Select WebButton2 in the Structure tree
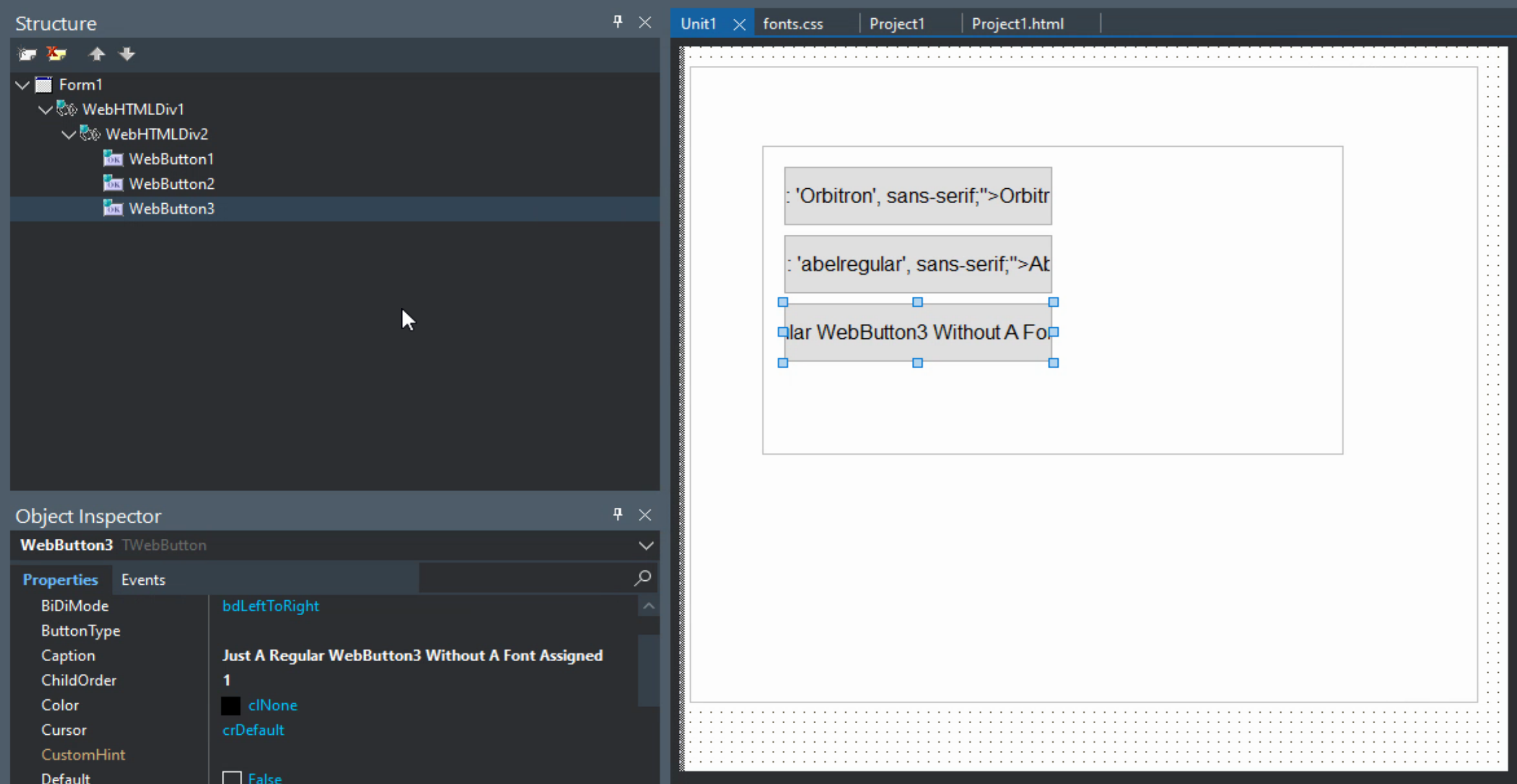Screen dimensions: 1517x784 click(x=172, y=183)
